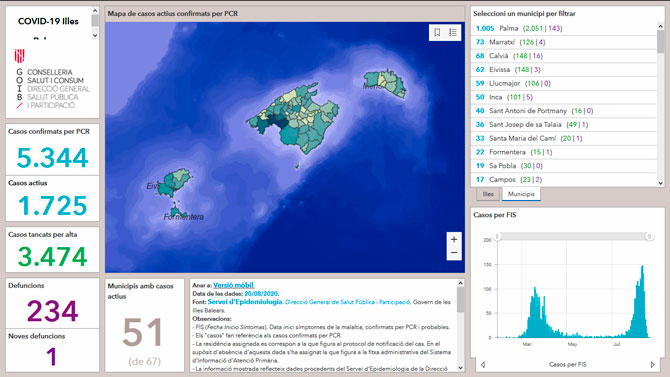Switch to the Illes tab
Image resolution: width=670 pixels, height=377 pixels.
[x=488, y=194]
